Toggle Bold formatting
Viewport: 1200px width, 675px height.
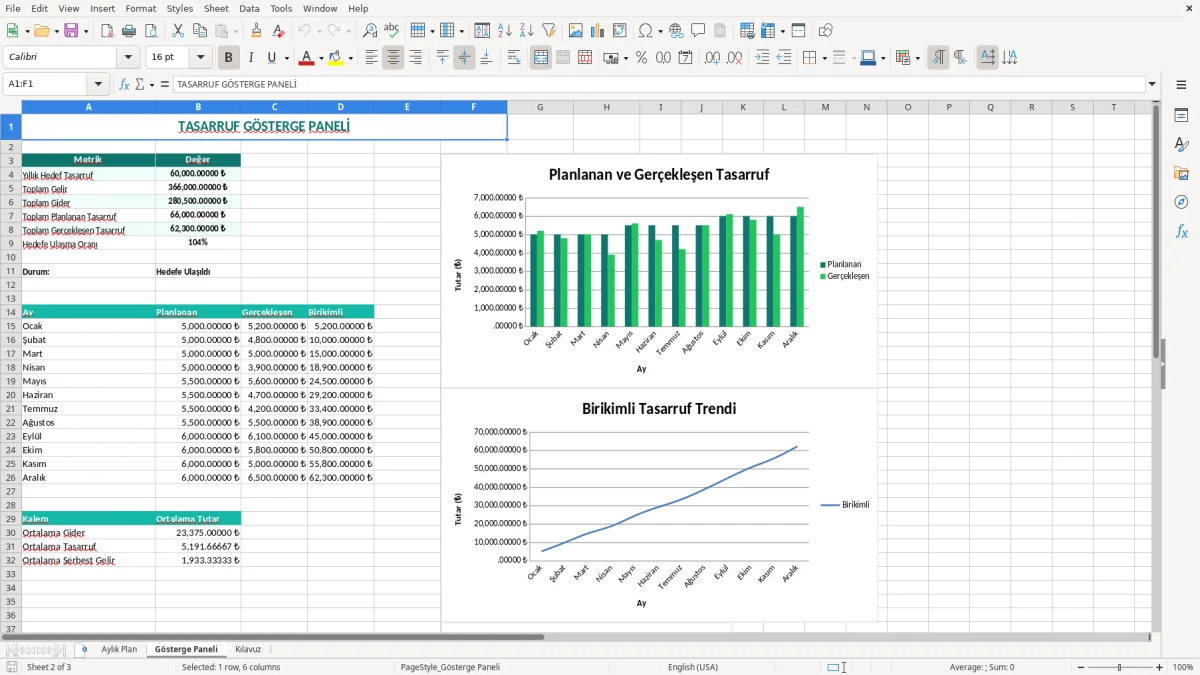pos(228,58)
